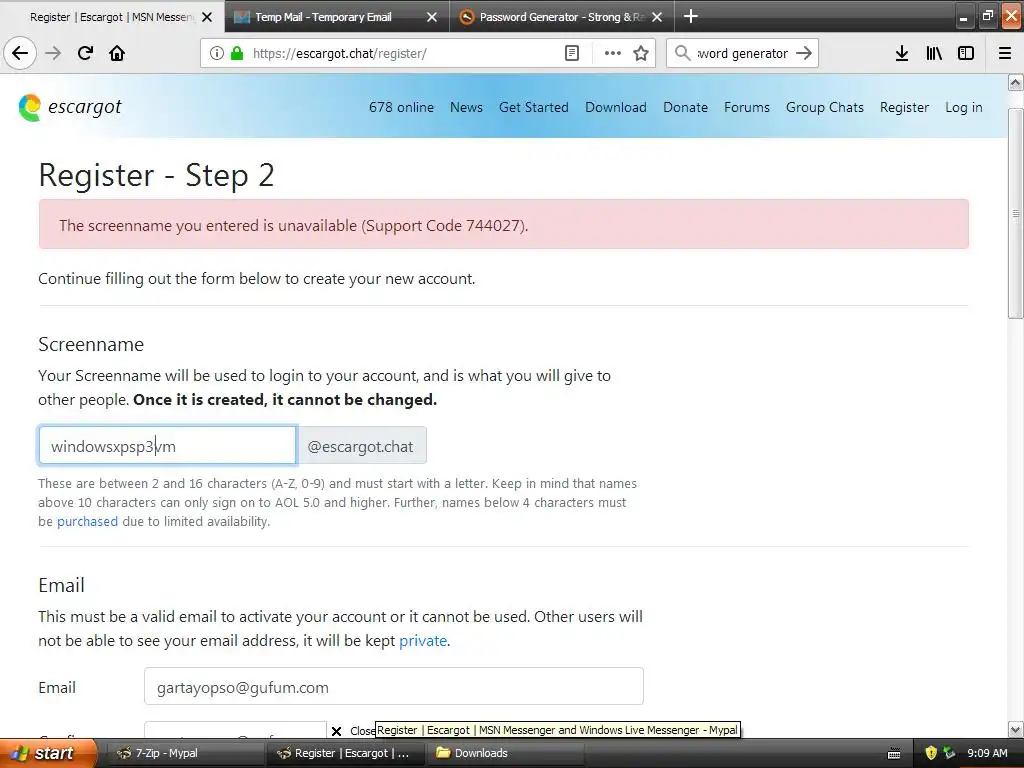Click the Register nav link

(904, 107)
